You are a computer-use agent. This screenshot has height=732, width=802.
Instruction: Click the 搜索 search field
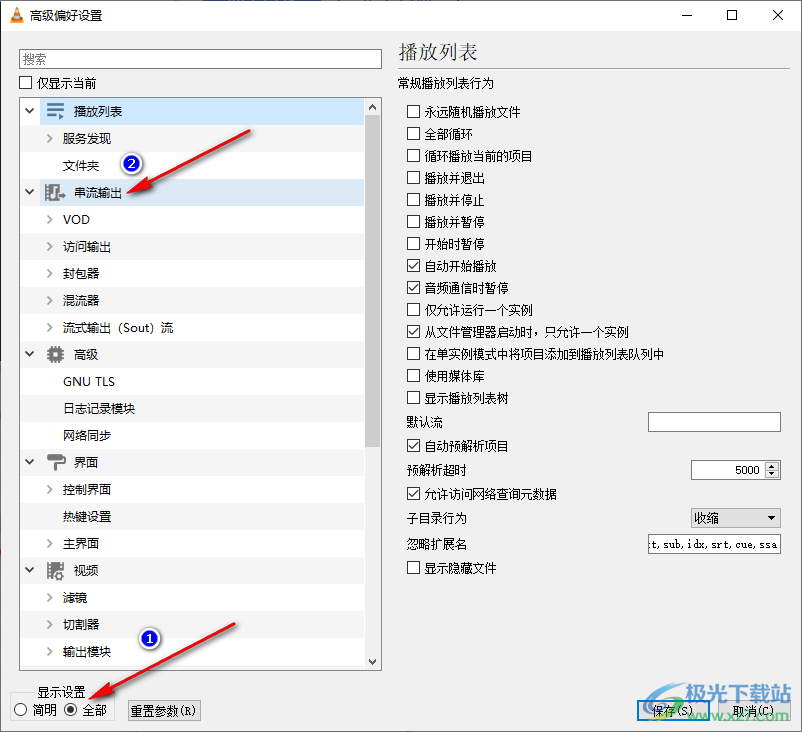200,59
